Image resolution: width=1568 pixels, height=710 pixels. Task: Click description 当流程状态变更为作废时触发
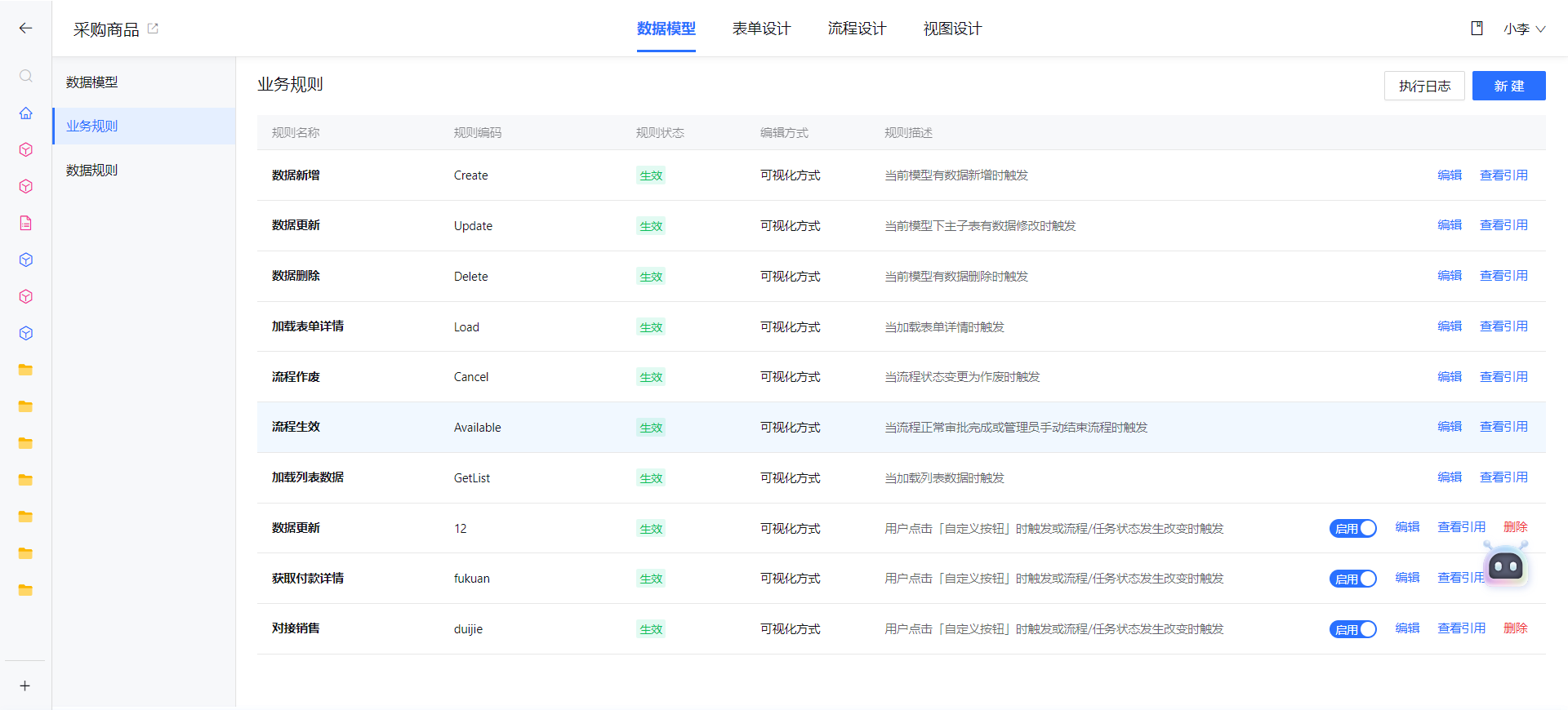pos(962,376)
